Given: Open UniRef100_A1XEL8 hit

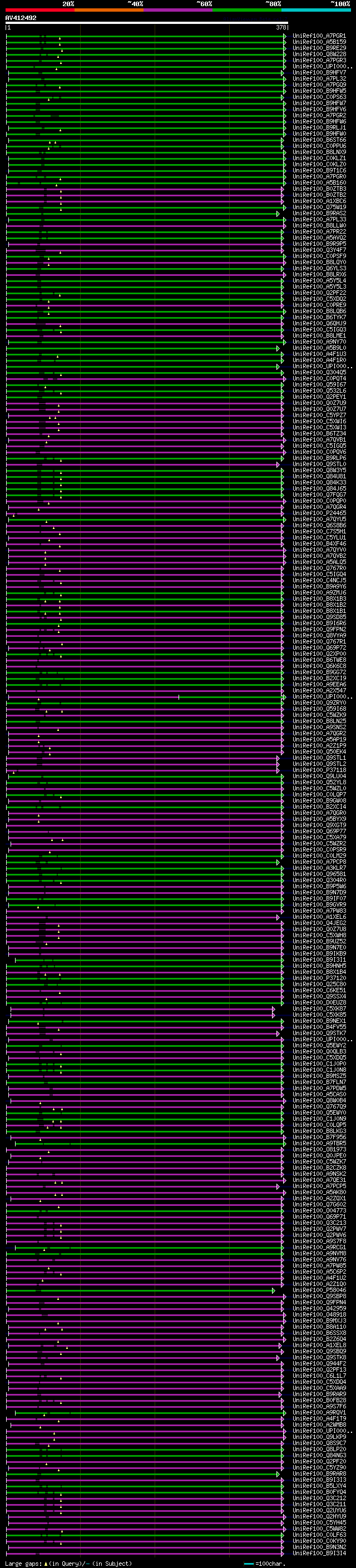Looking at the screenshot, I should coord(319,1345).
